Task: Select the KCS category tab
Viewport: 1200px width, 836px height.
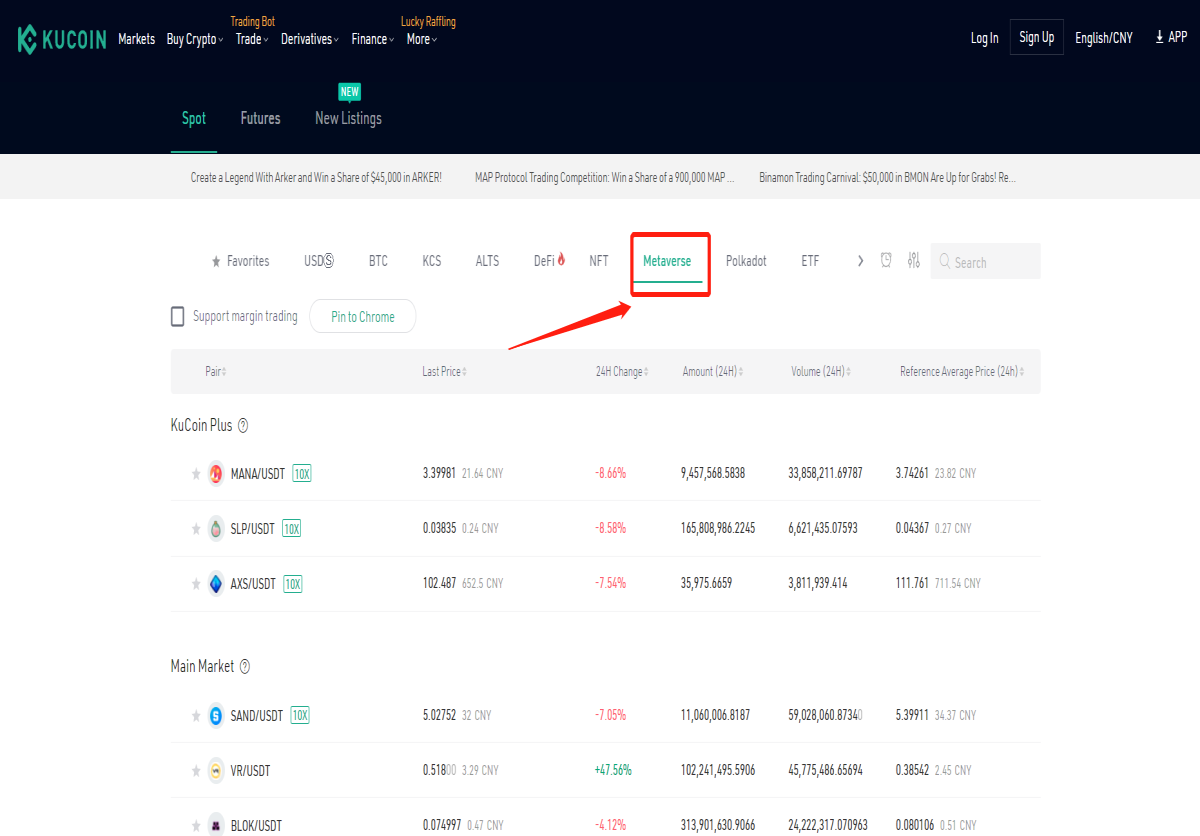Action: [431, 261]
